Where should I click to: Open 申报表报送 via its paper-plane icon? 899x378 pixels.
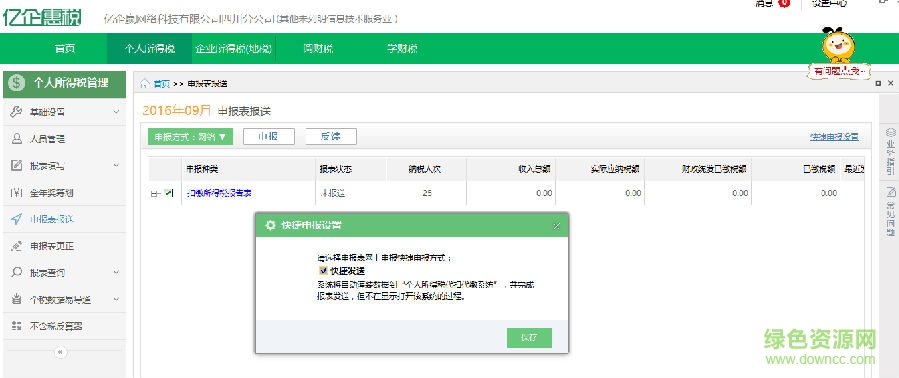(x=17, y=219)
